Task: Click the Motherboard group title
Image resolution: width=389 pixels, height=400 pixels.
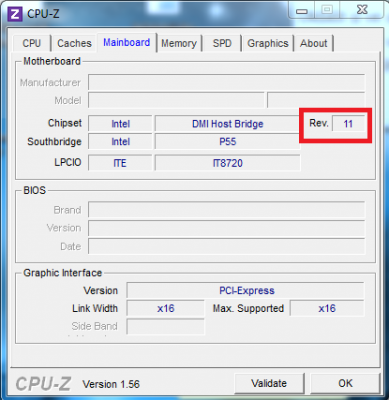Action: pyautogui.click(x=52, y=61)
